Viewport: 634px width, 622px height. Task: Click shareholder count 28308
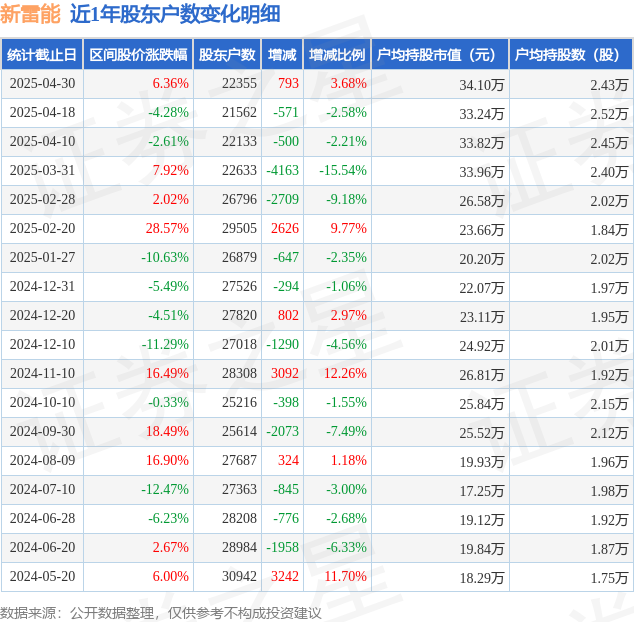tap(239, 374)
